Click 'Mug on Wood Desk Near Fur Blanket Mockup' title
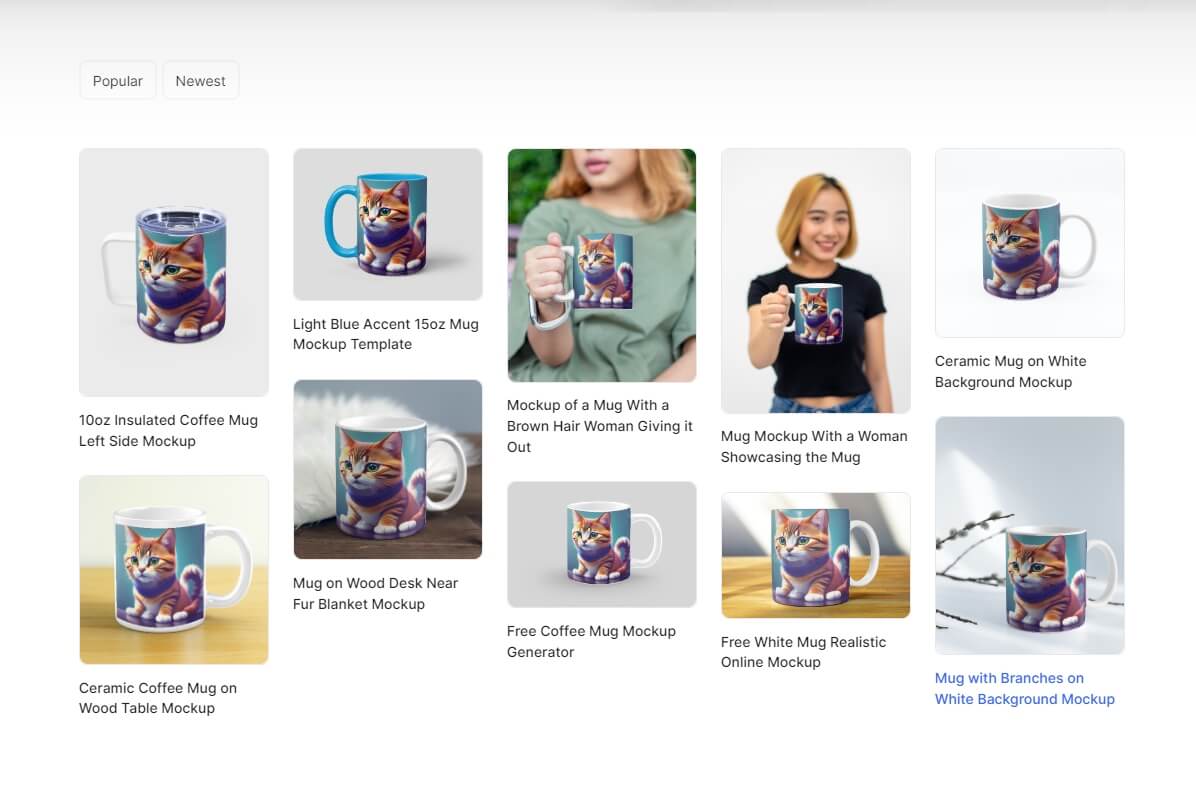Viewport: 1196px width, 795px height. [x=375, y=594]
